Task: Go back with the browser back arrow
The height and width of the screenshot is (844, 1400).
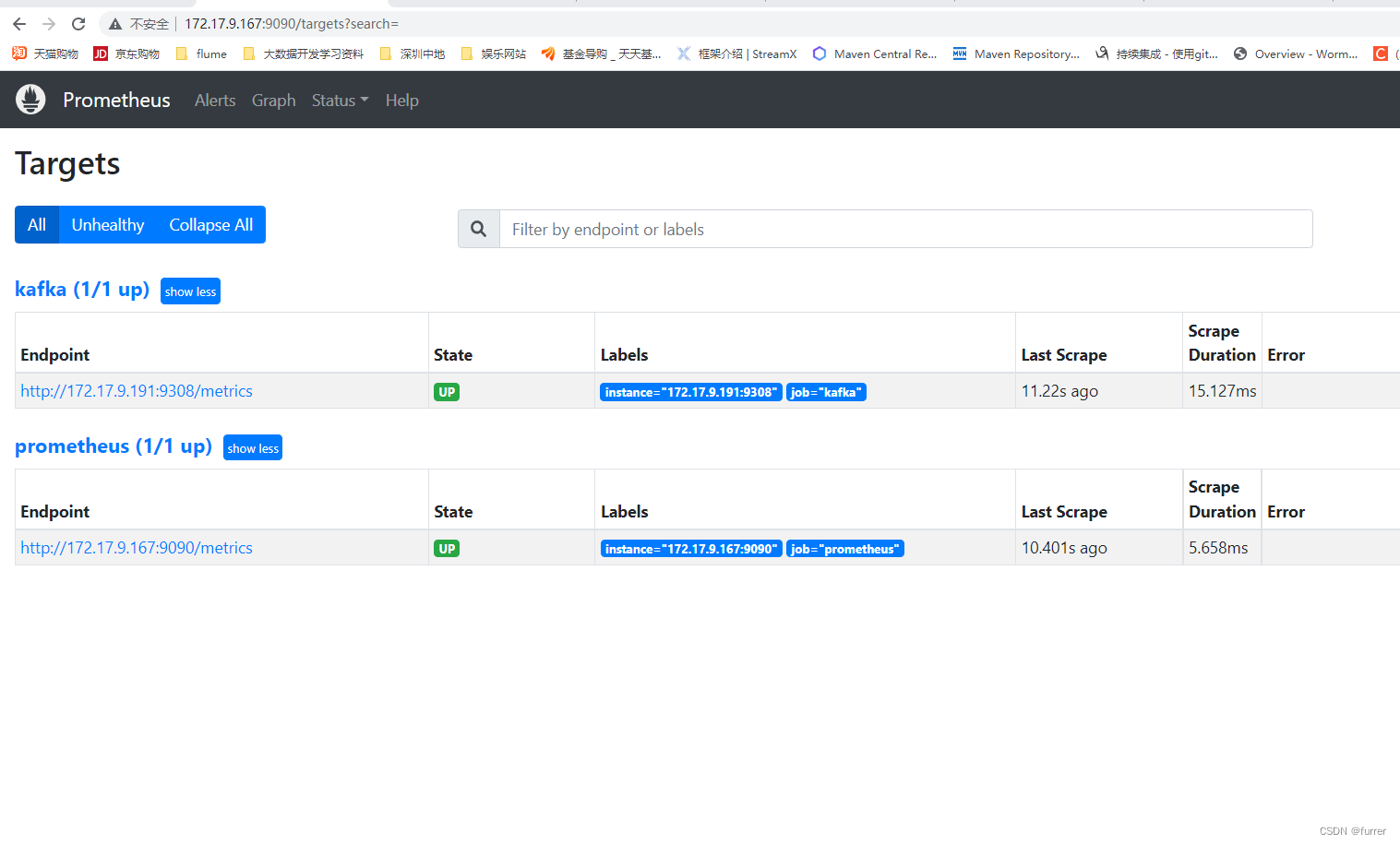Action: pyautogui.click(x=19, y=24)
